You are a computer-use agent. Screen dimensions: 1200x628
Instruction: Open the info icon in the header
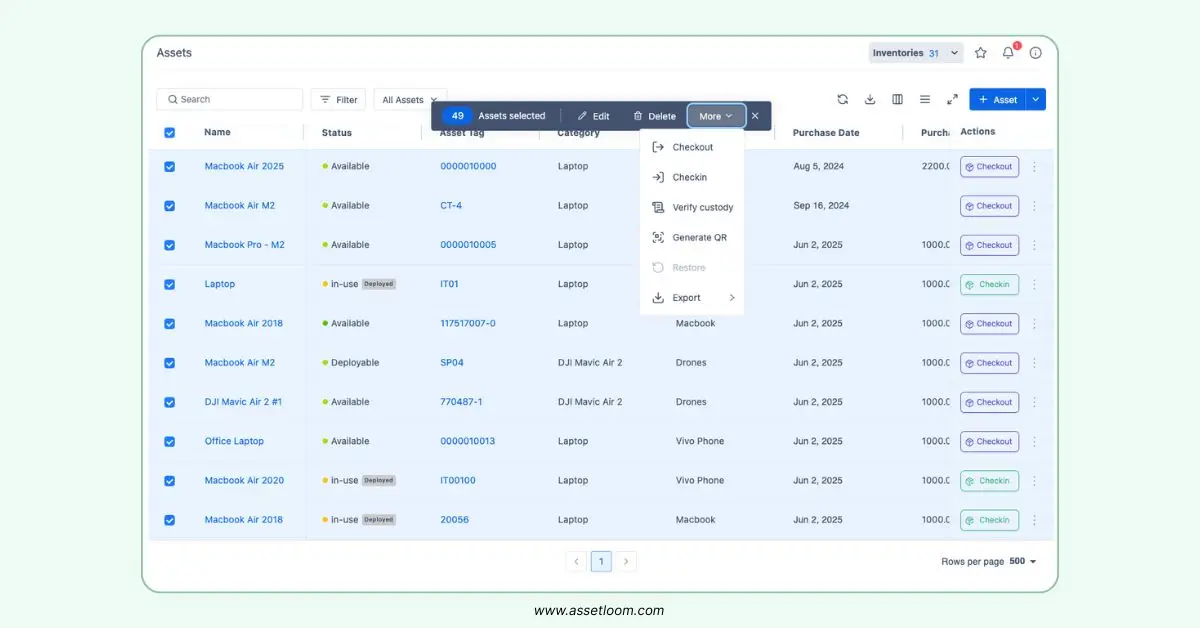[1035, 53]
